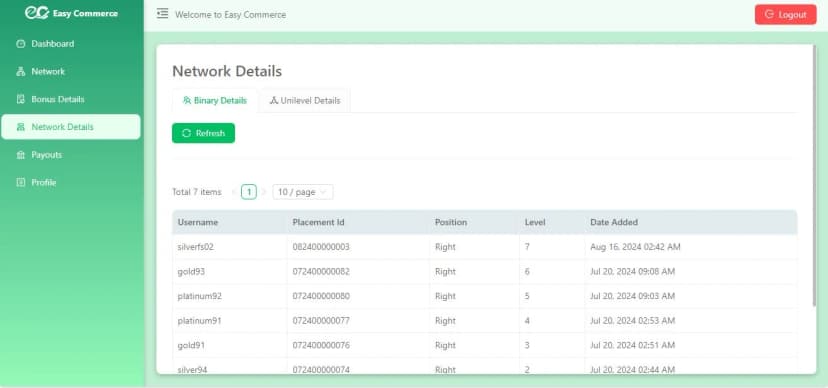
Task: Click date Jul 20, 2024 09:08 AM
Action: pos(633,271)
